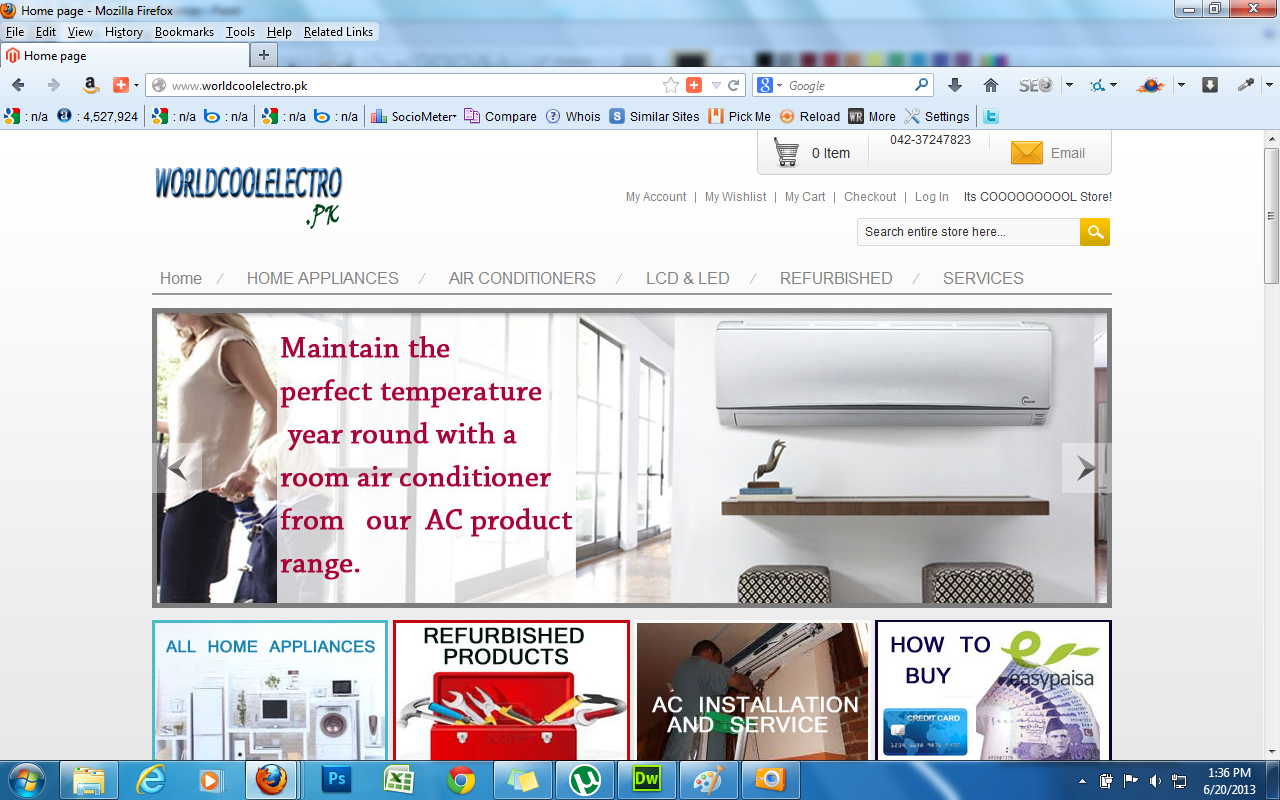Image resolution: width=1280 pixels, height=800 pixels.
Task: Click the system tray volume icon
Action: tap(1155, 780)
